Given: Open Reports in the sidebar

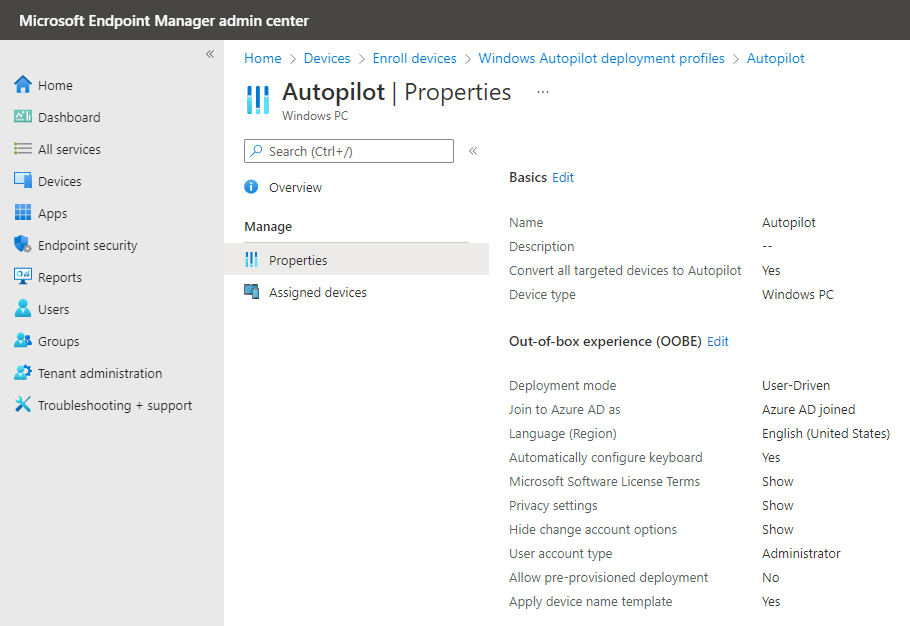Looking at the screenshot, I should (x=60, y=277).
